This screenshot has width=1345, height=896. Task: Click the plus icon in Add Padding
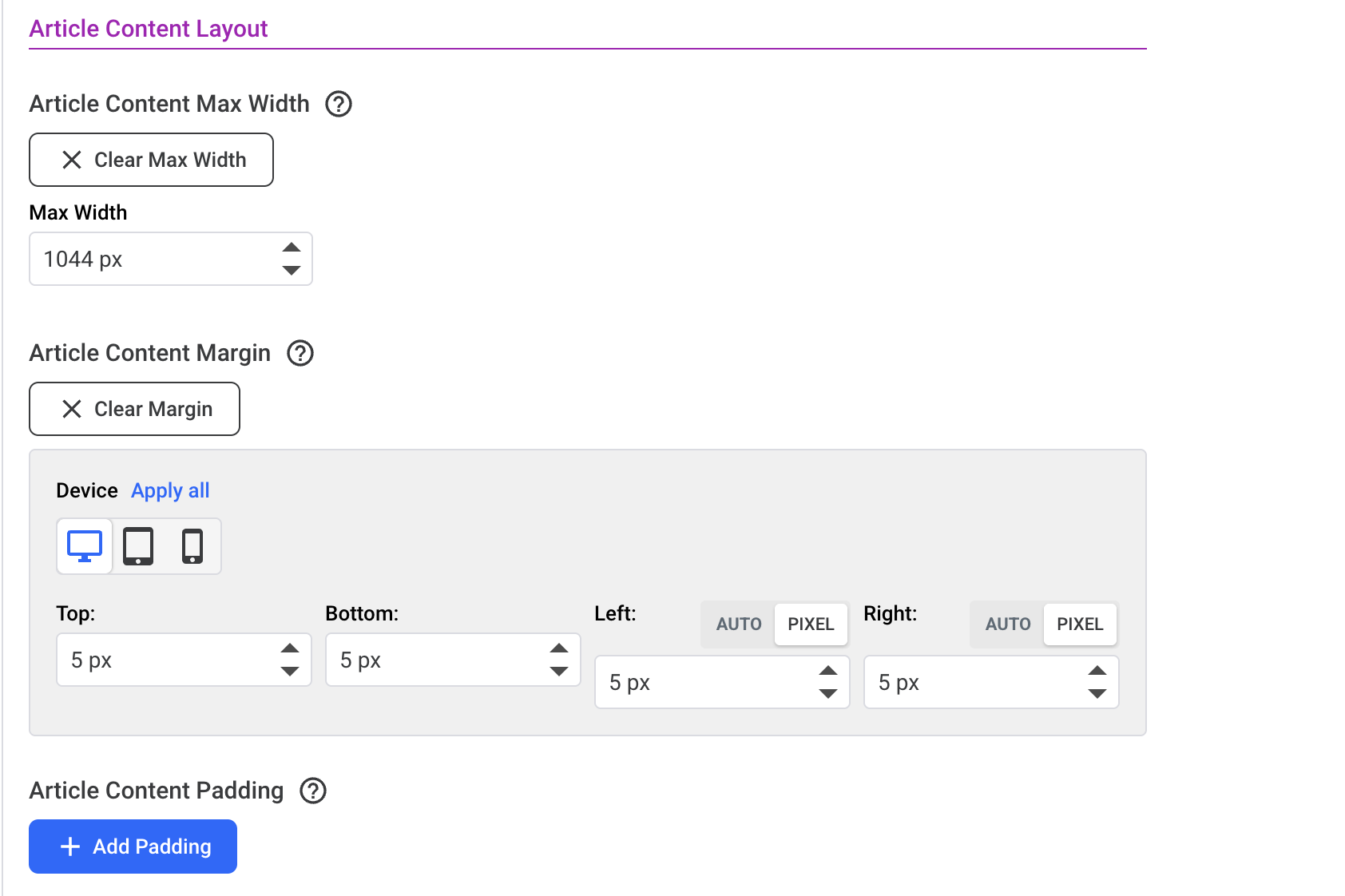[70, 846]
